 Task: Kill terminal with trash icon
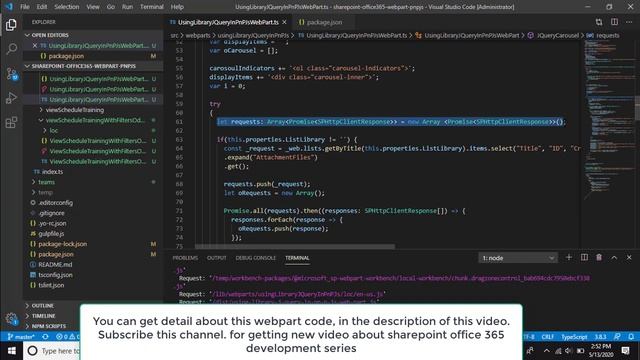coord(599,258)
